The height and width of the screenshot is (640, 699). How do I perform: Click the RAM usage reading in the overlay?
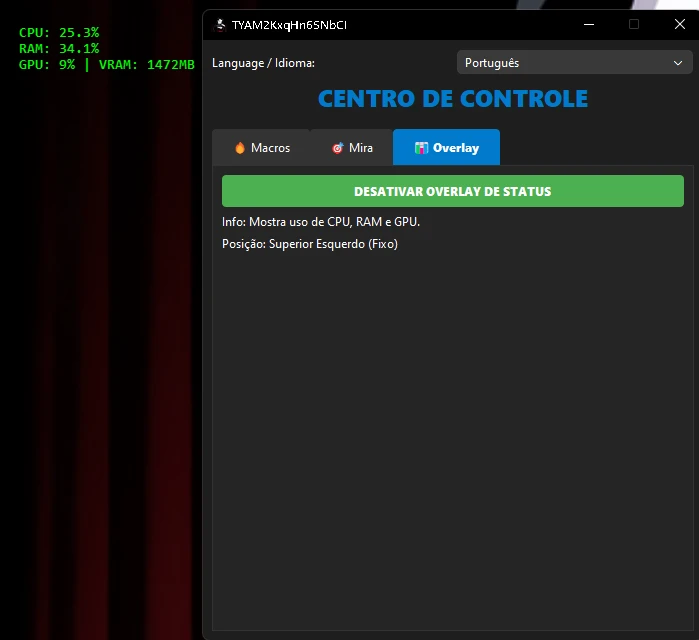pyautogui.click(x=59, y=48)
